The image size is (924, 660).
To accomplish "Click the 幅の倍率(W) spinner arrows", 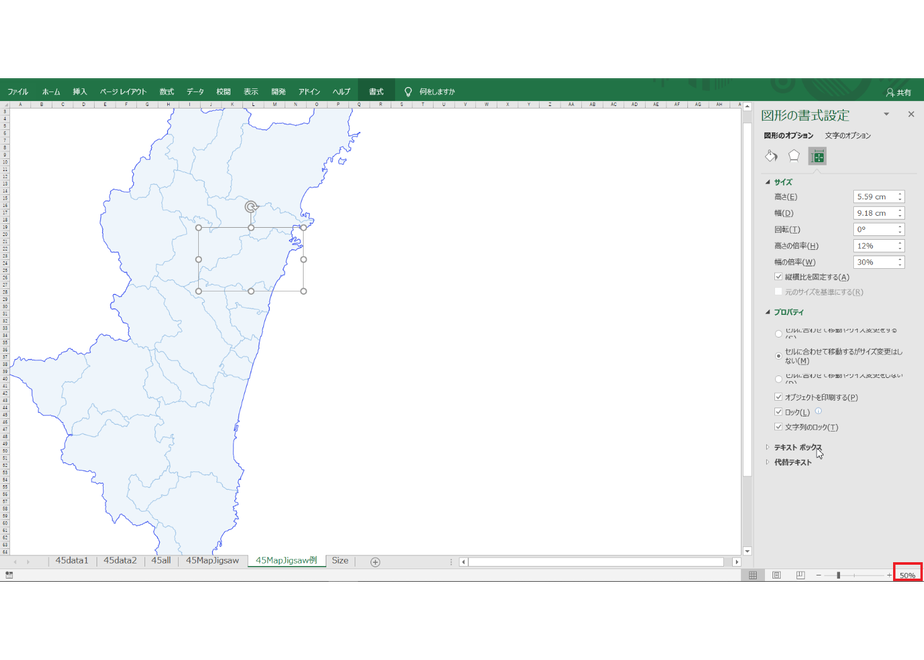I will click(x=900, y=262).
